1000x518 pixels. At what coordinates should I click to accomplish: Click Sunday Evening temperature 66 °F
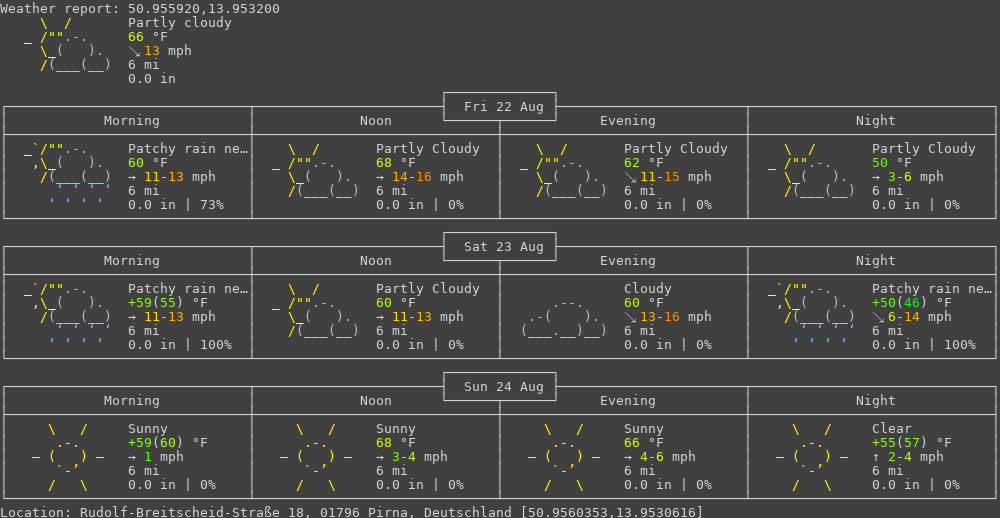pos(644,443)
